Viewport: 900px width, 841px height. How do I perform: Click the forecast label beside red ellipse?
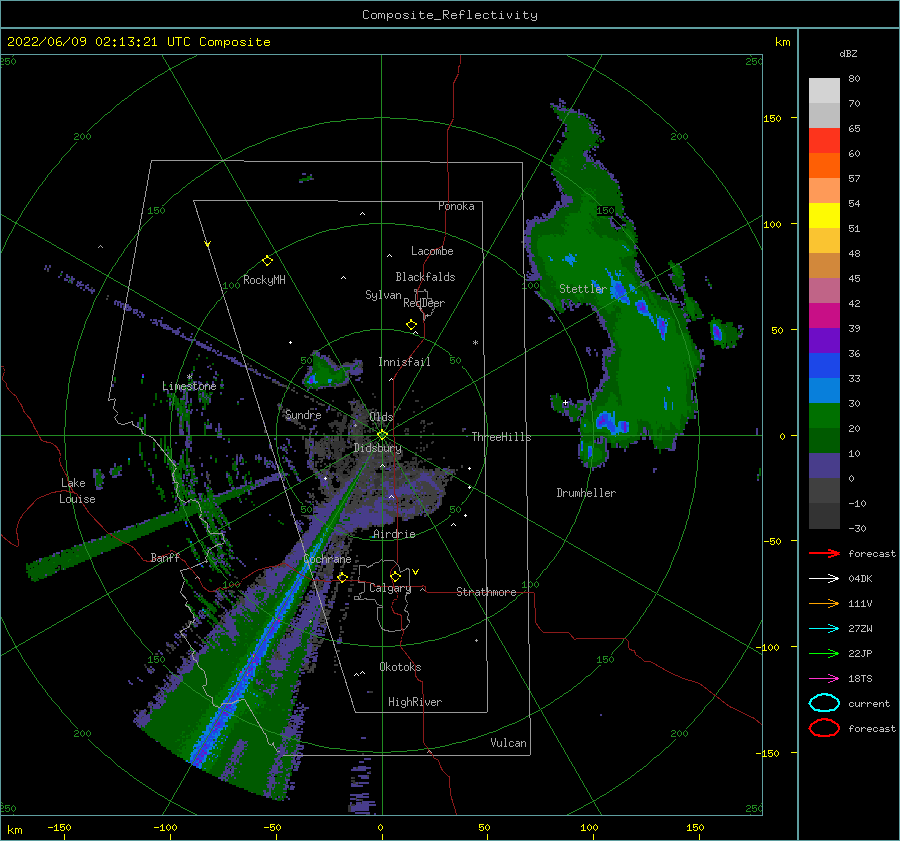872,728
